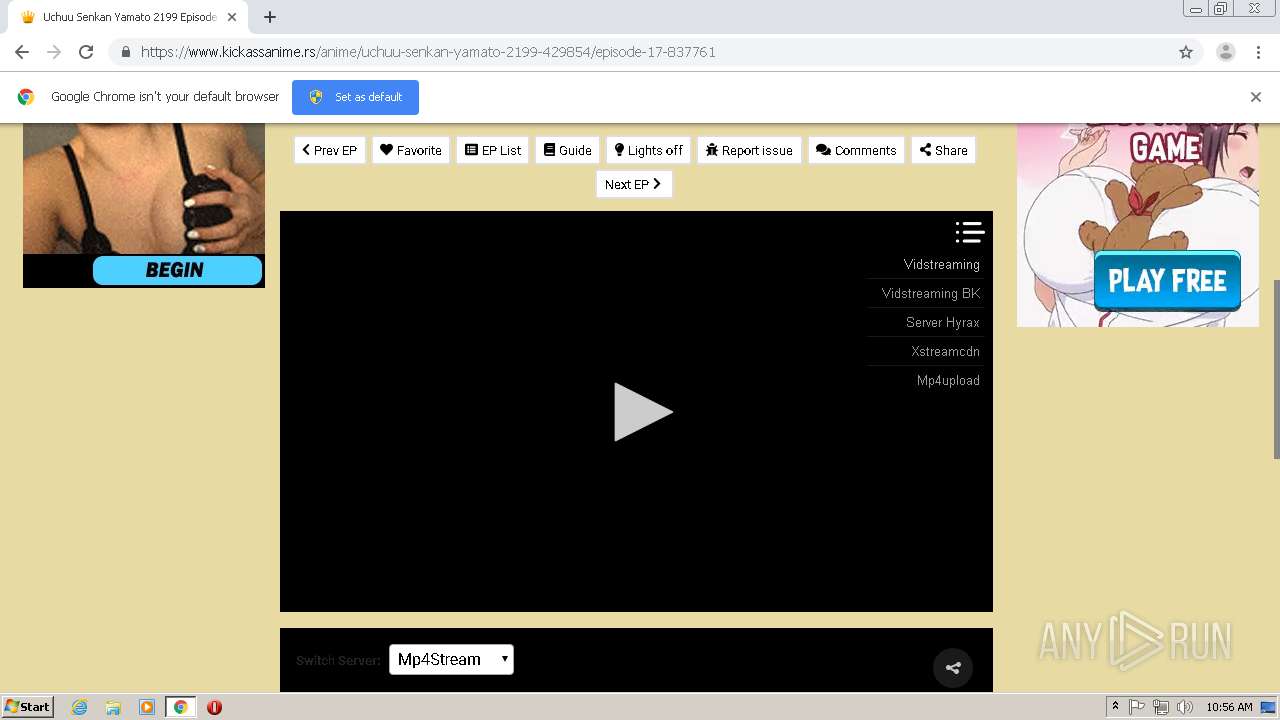Image resolution: width=1280 pixels, height=720 pixels.
Task: Select the Server Hyrax option
Action: tap(942, 322)
